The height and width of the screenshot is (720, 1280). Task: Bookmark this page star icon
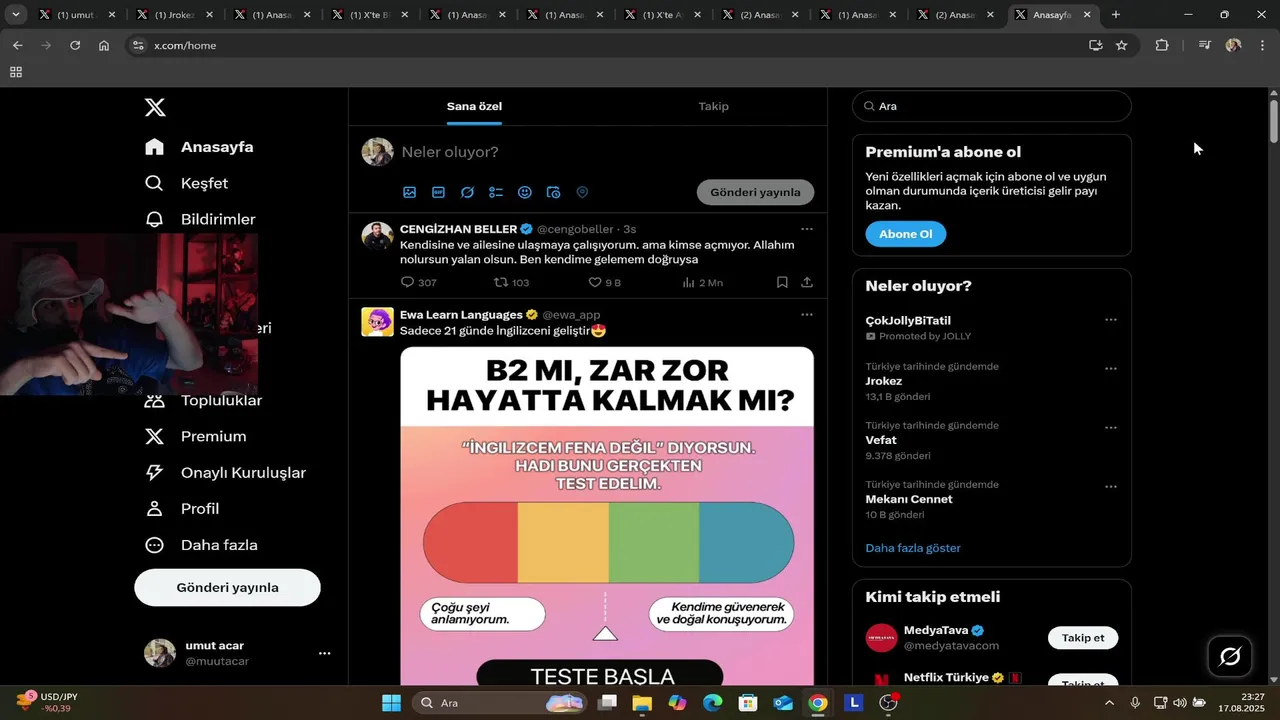(1121, 45)
